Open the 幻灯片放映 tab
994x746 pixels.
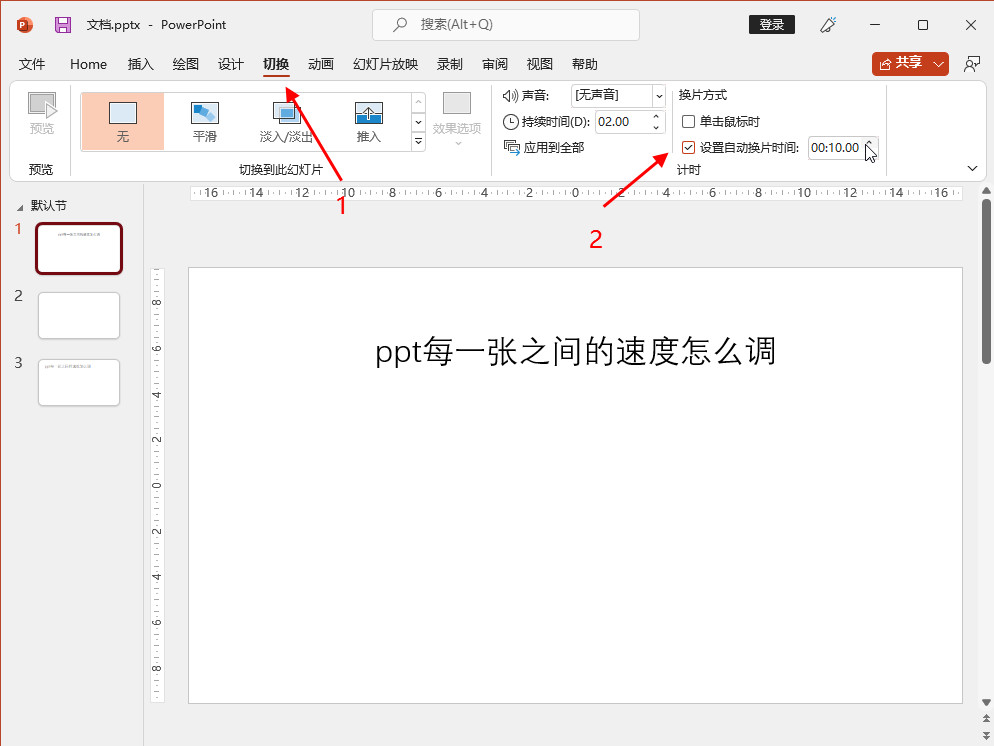pos(385,64)
